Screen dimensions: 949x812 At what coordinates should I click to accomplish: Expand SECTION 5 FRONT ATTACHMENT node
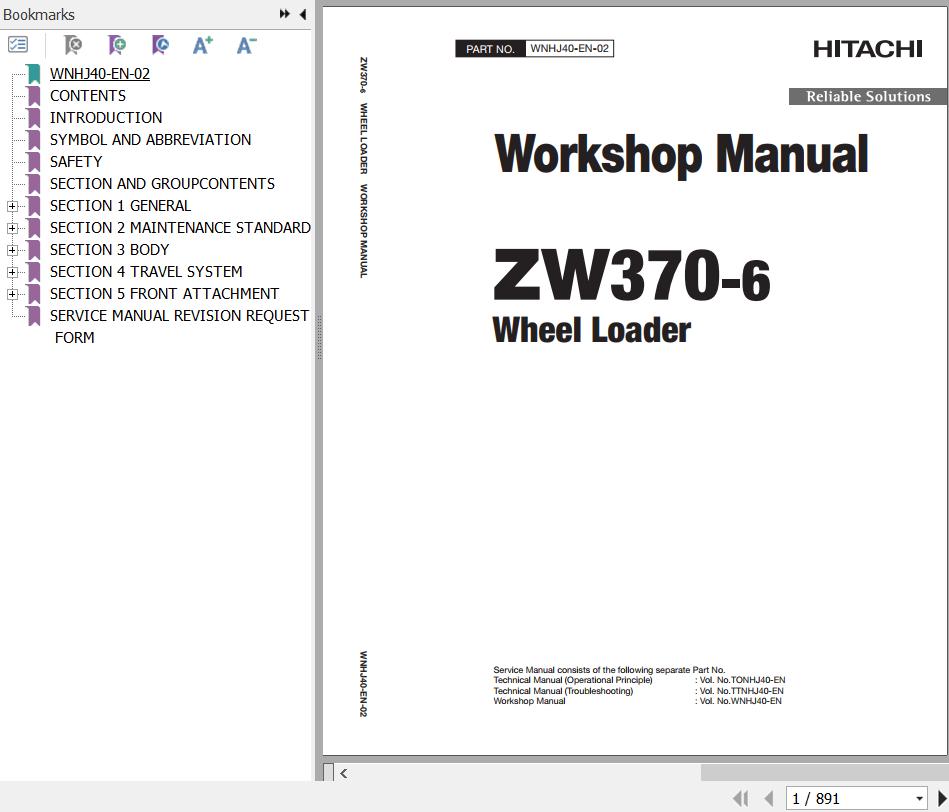pos(12,294)
